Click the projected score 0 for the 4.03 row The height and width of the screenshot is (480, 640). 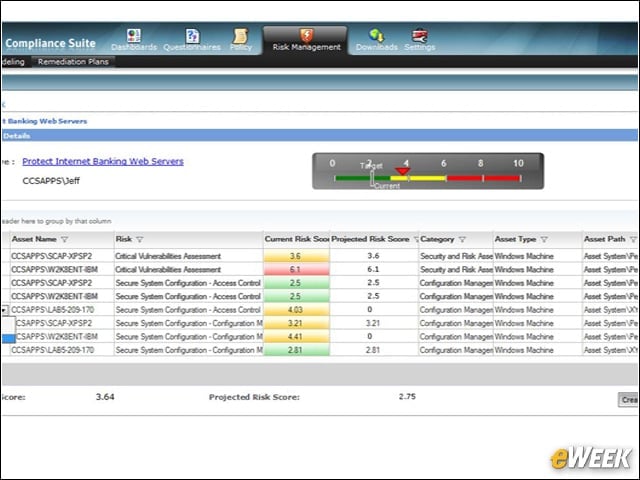(x=373, y=310)
